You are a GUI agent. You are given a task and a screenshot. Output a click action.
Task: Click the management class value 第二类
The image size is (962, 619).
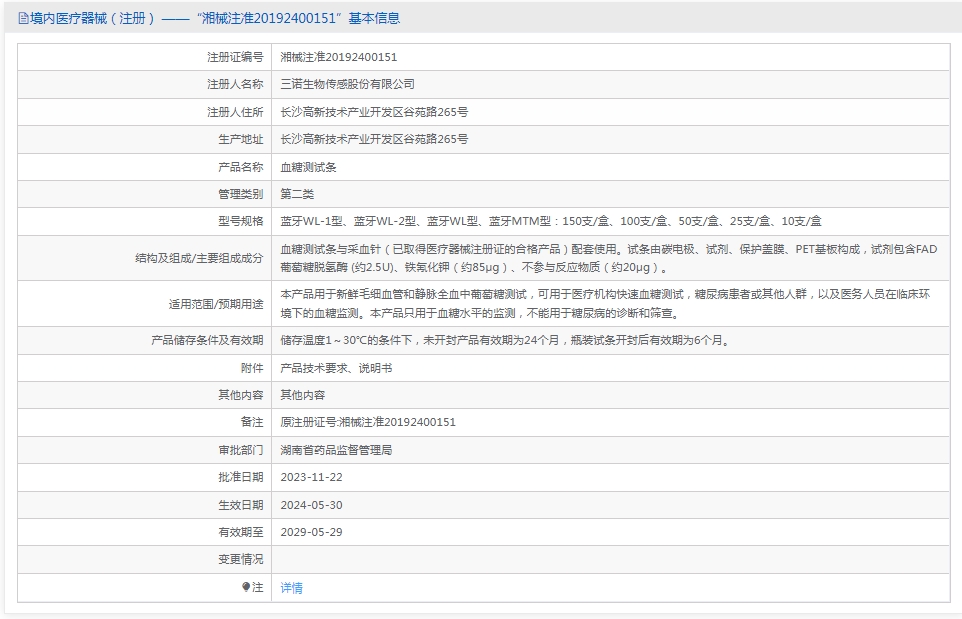(297, 194)
